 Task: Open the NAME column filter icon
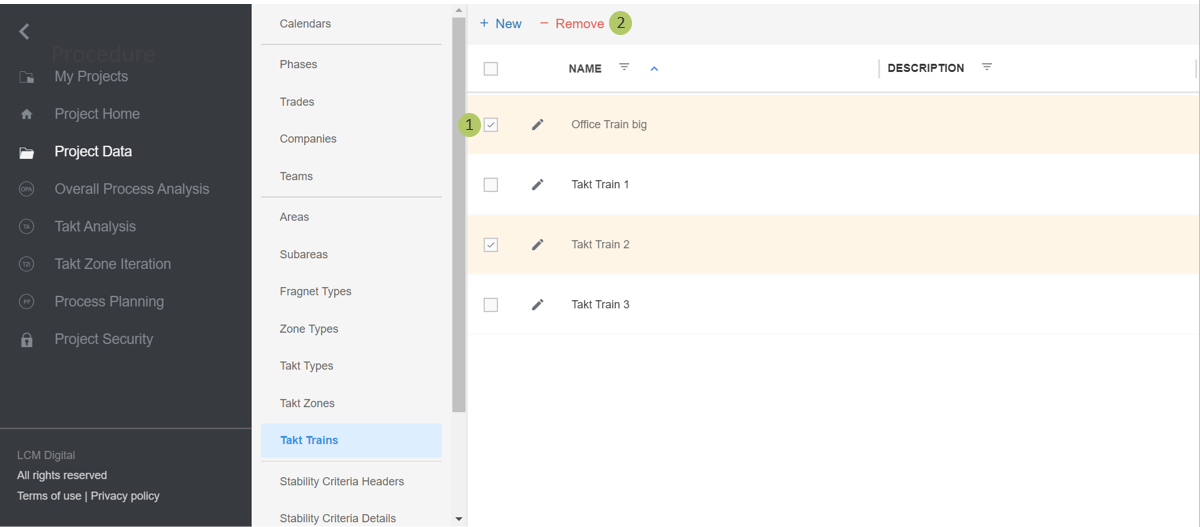tap(624, 68)
